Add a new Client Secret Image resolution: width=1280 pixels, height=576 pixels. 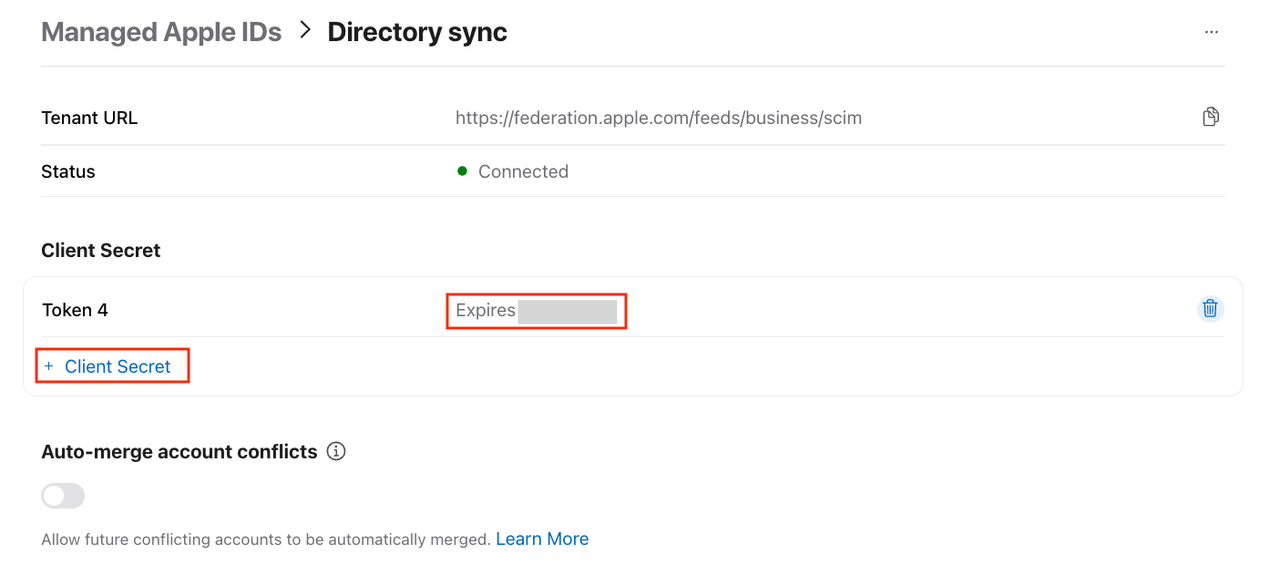point(117,367)
